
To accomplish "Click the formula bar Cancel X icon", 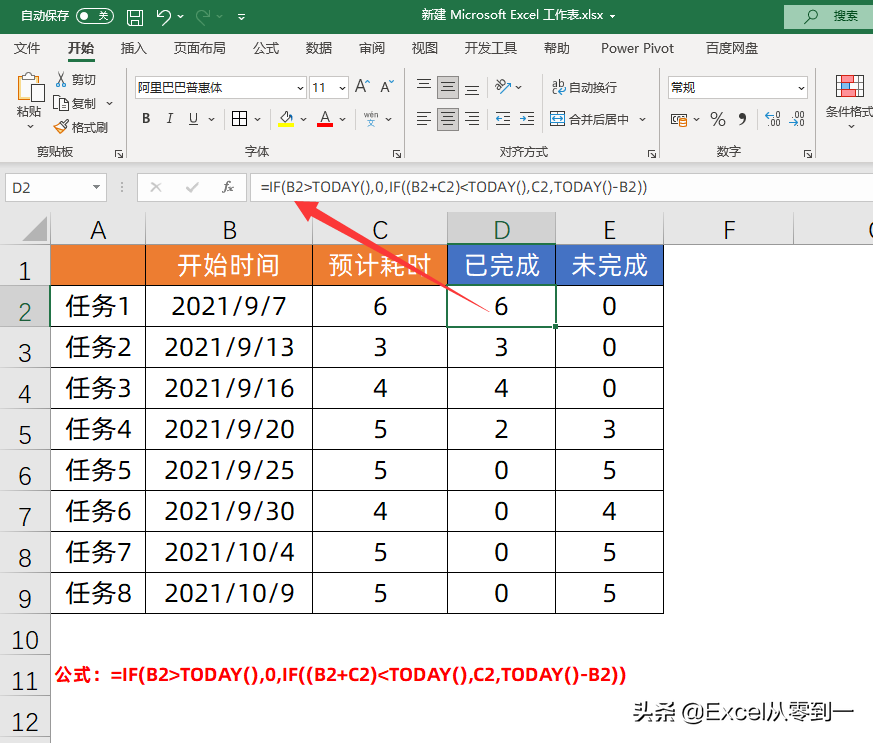I will (x=156, y=188).
